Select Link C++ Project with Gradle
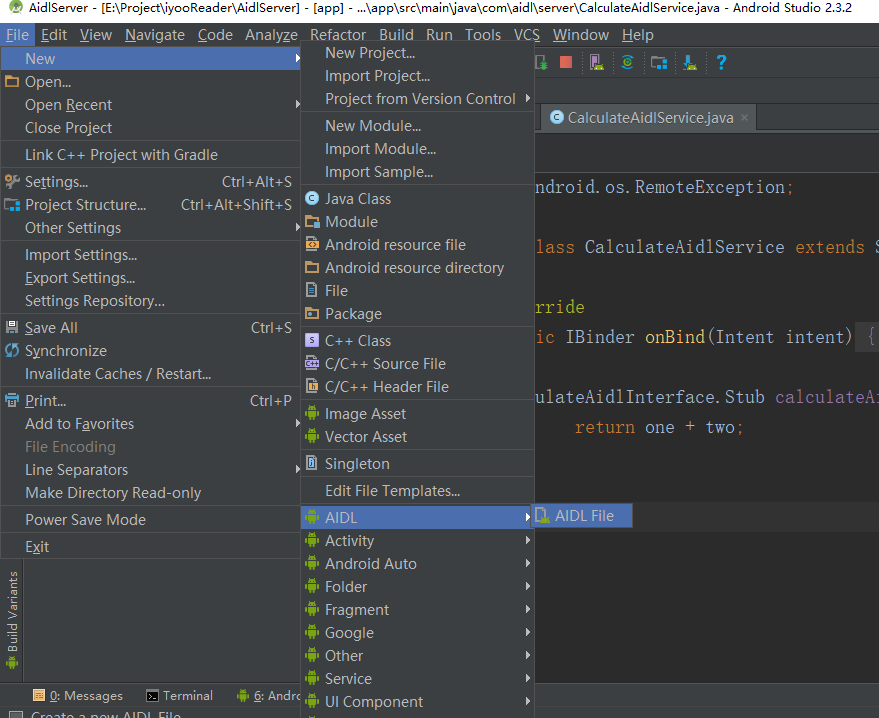This screenshot has width=879, height=718. click(x=150, y=154)
